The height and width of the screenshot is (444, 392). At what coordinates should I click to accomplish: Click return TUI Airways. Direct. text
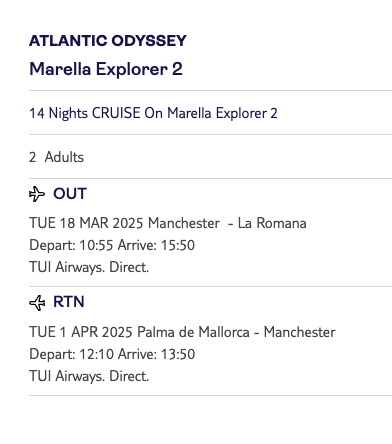(x=89, y=376)
